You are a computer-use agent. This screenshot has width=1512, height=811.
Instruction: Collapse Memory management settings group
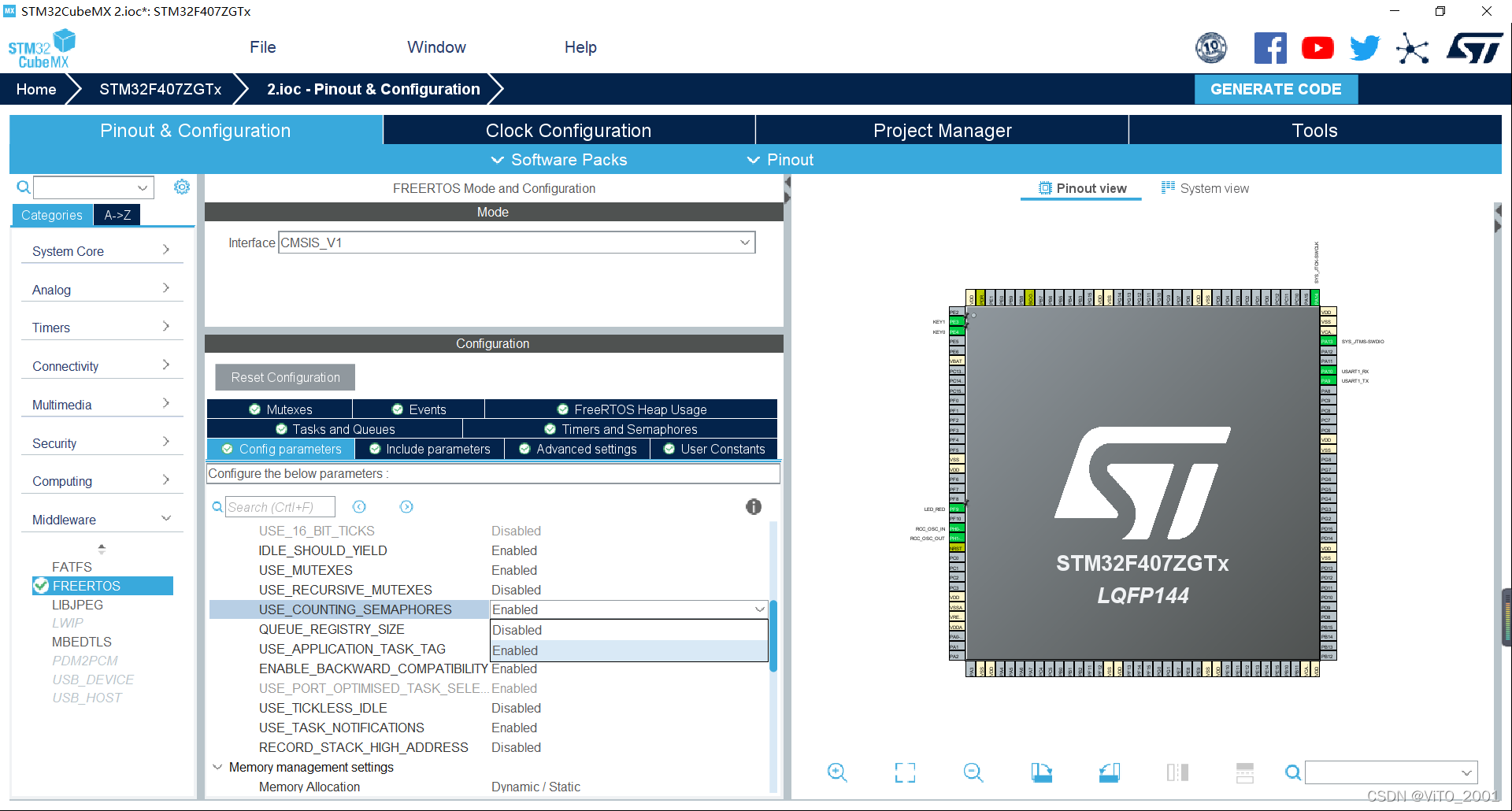(217, 767)
